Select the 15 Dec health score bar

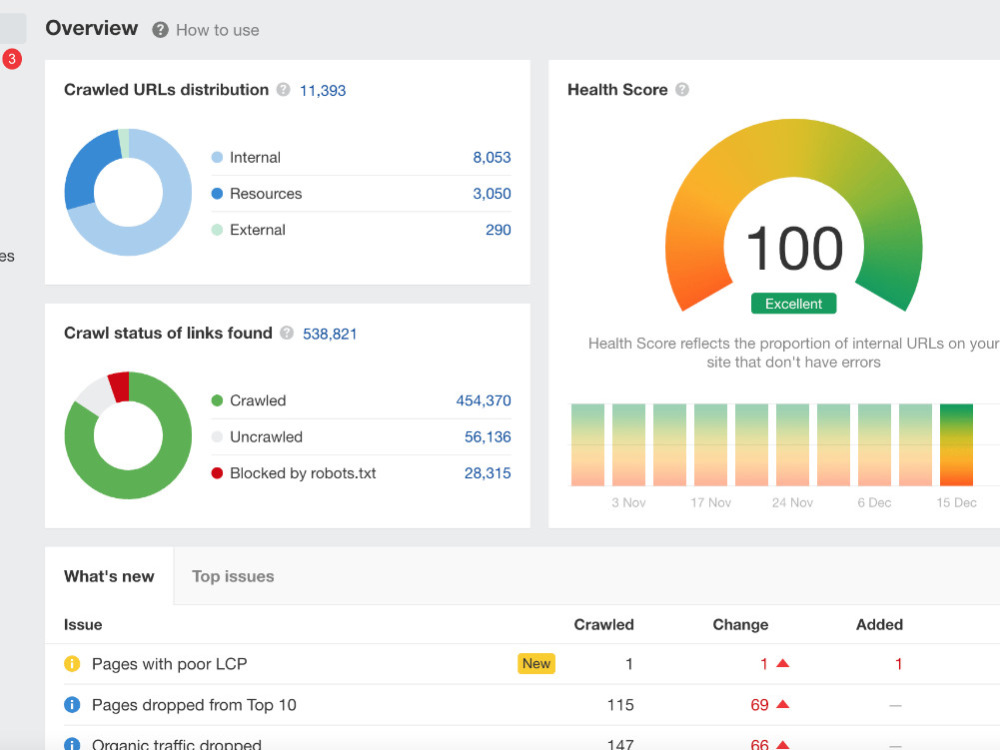click(956, 445)
